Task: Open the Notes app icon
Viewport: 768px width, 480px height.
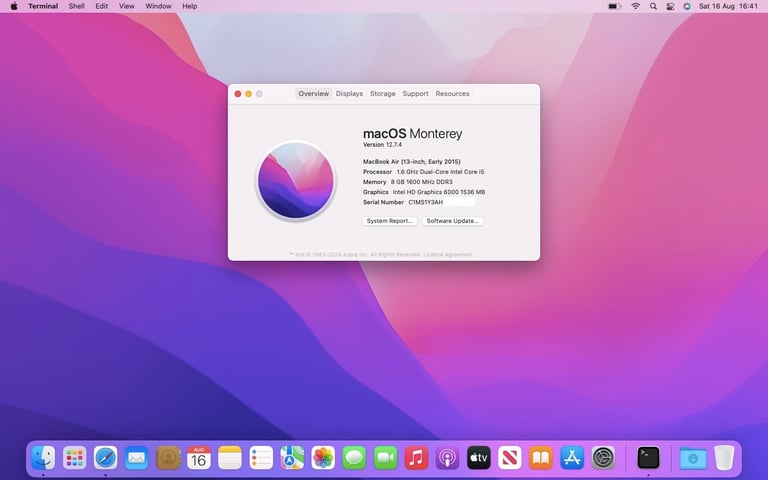Action: click(230, 458)
